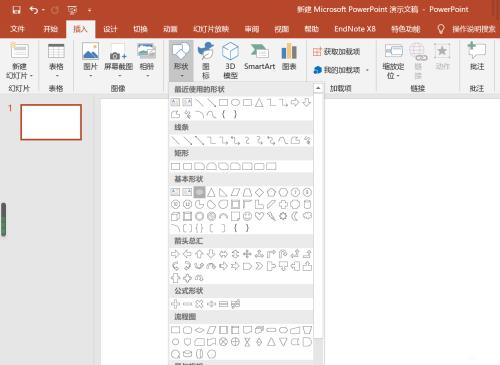Select the Flowchart Collate shape
Viewport: 500px width, 365px height.
click(247, 342)
